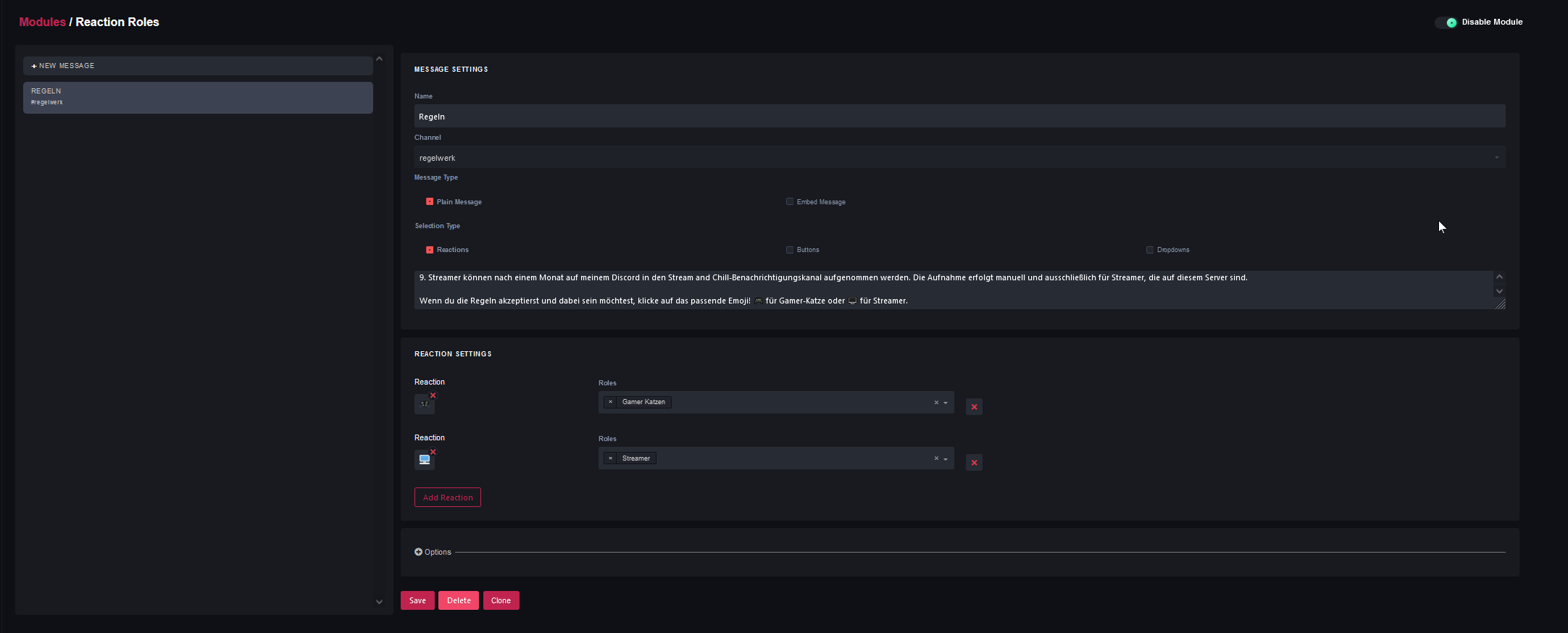Viewport: 1568px width, 633px height.
Task: Select the REGELN message in list
Action: 198,97
